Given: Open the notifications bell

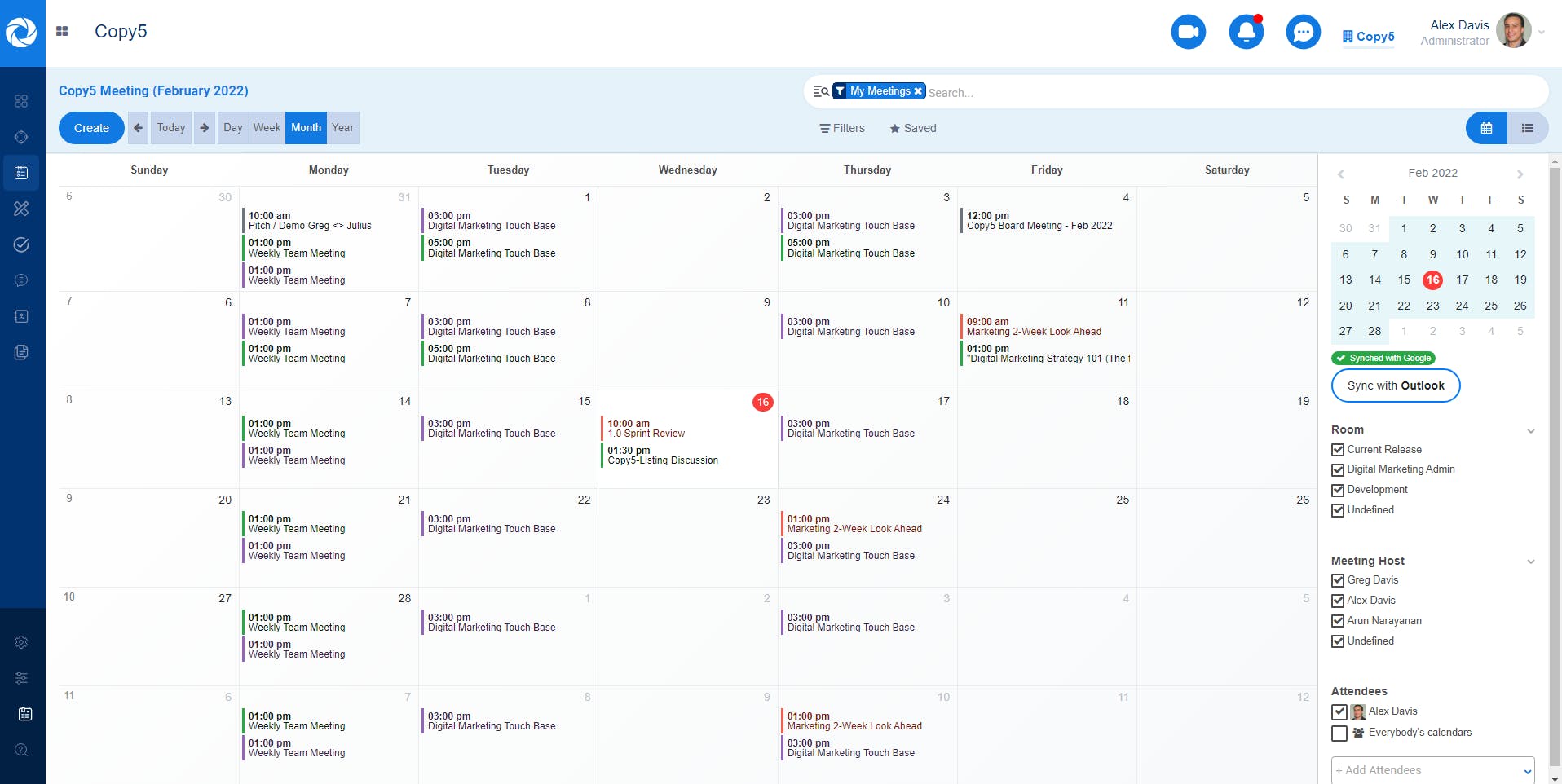Looking at the screenshot, I should click(x=1246, y=32).
